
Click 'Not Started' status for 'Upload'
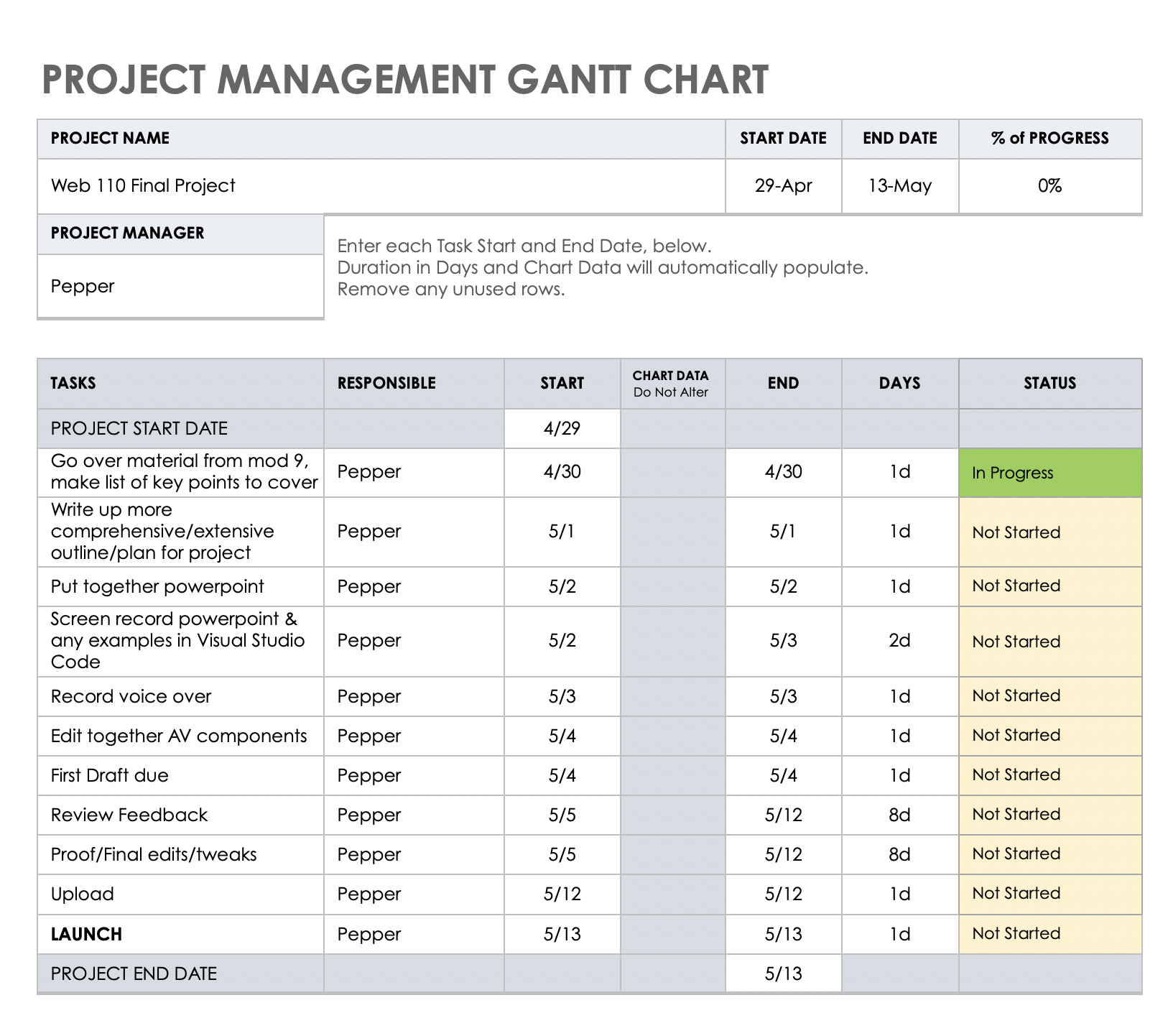(1050, 894)
